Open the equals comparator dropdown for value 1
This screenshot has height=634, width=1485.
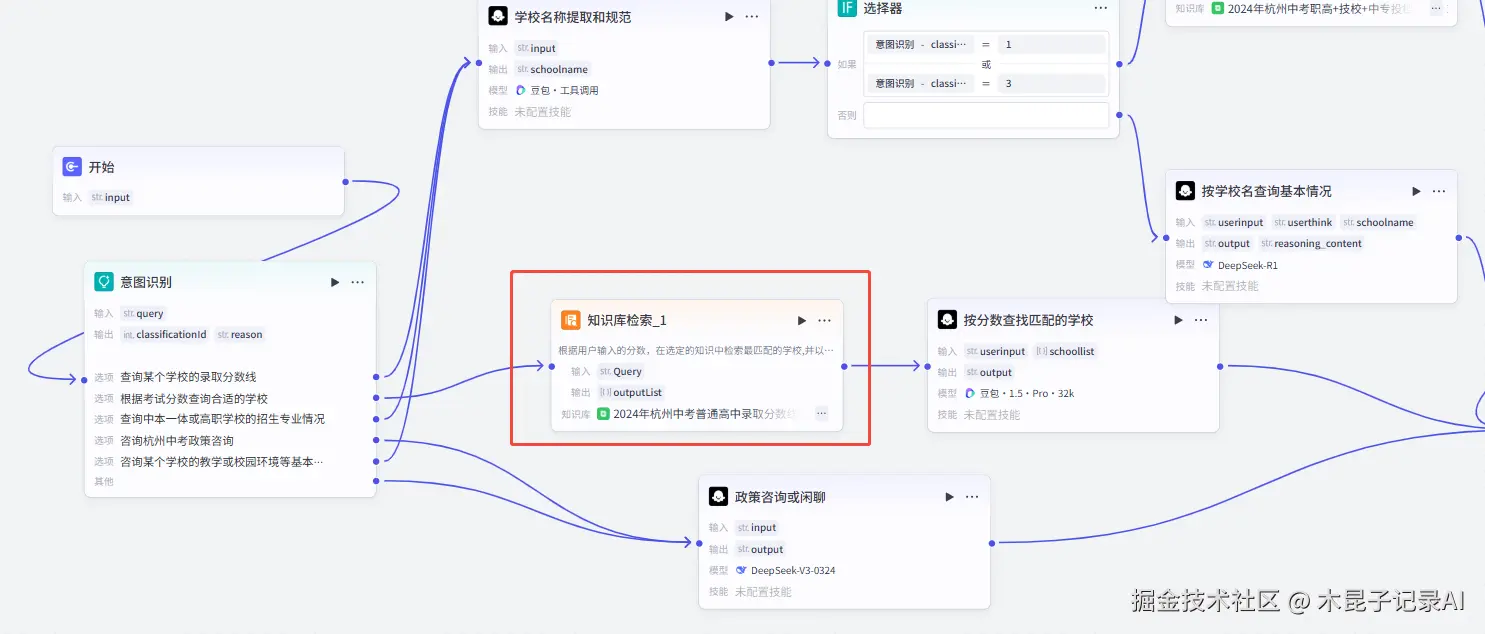988,44
